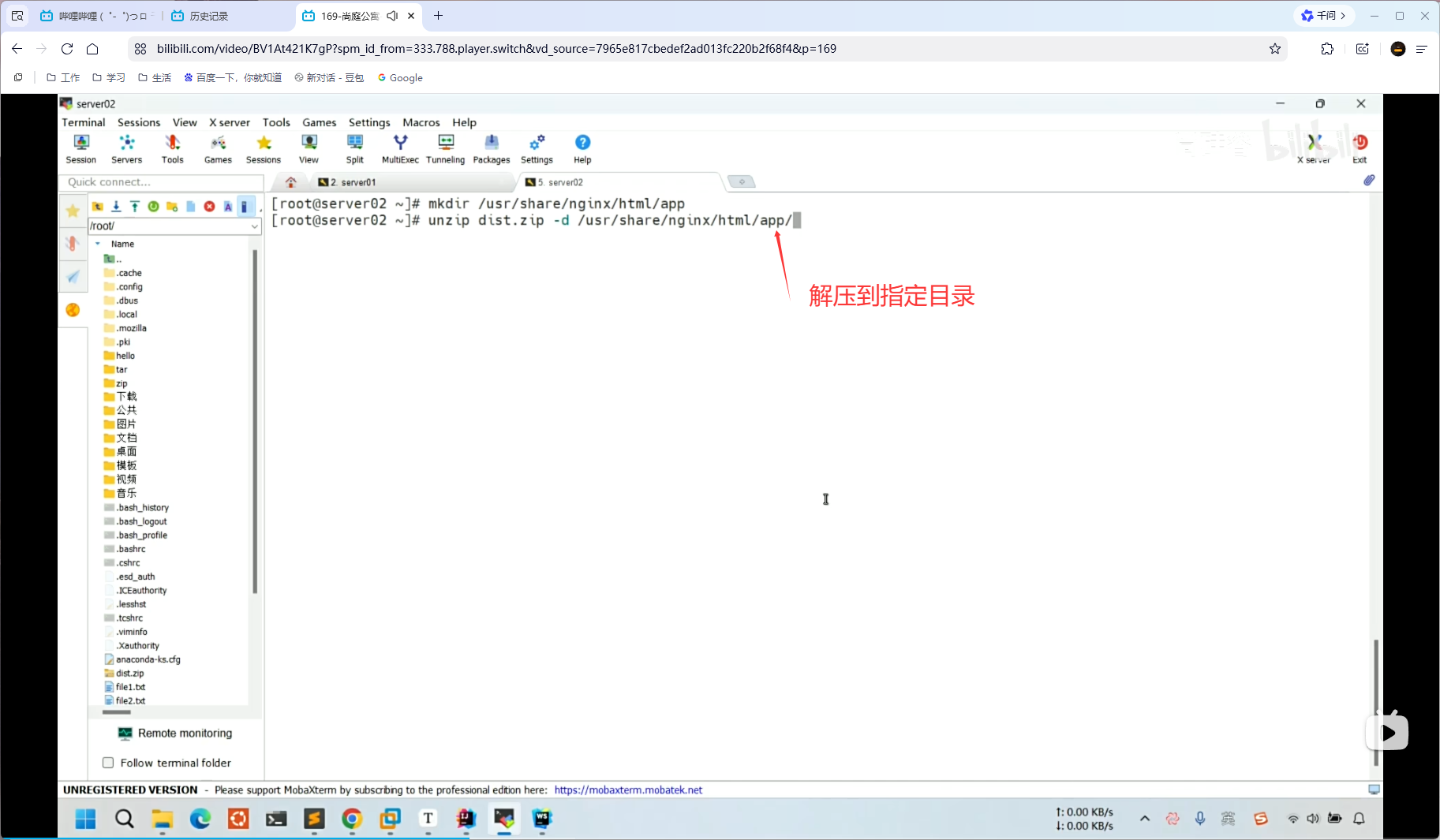Open the Tunneling toolbar icon
This screenshot has width=1440, height=840.
(446, 148)
